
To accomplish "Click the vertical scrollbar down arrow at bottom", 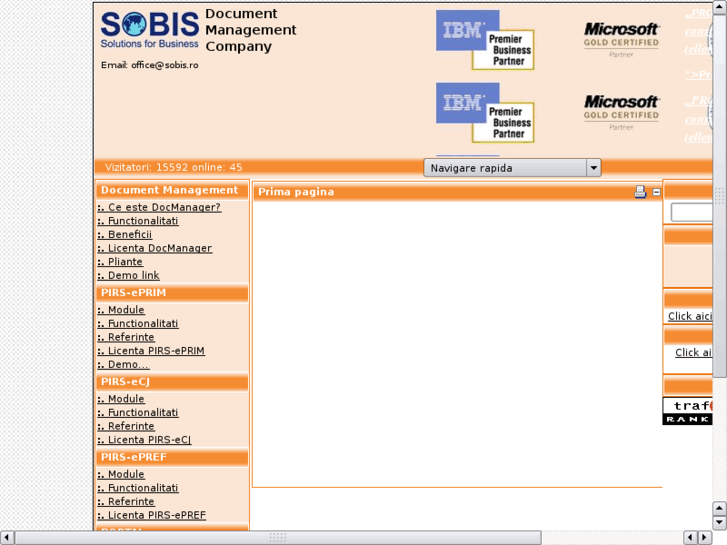I will click(x=720, y=522).
